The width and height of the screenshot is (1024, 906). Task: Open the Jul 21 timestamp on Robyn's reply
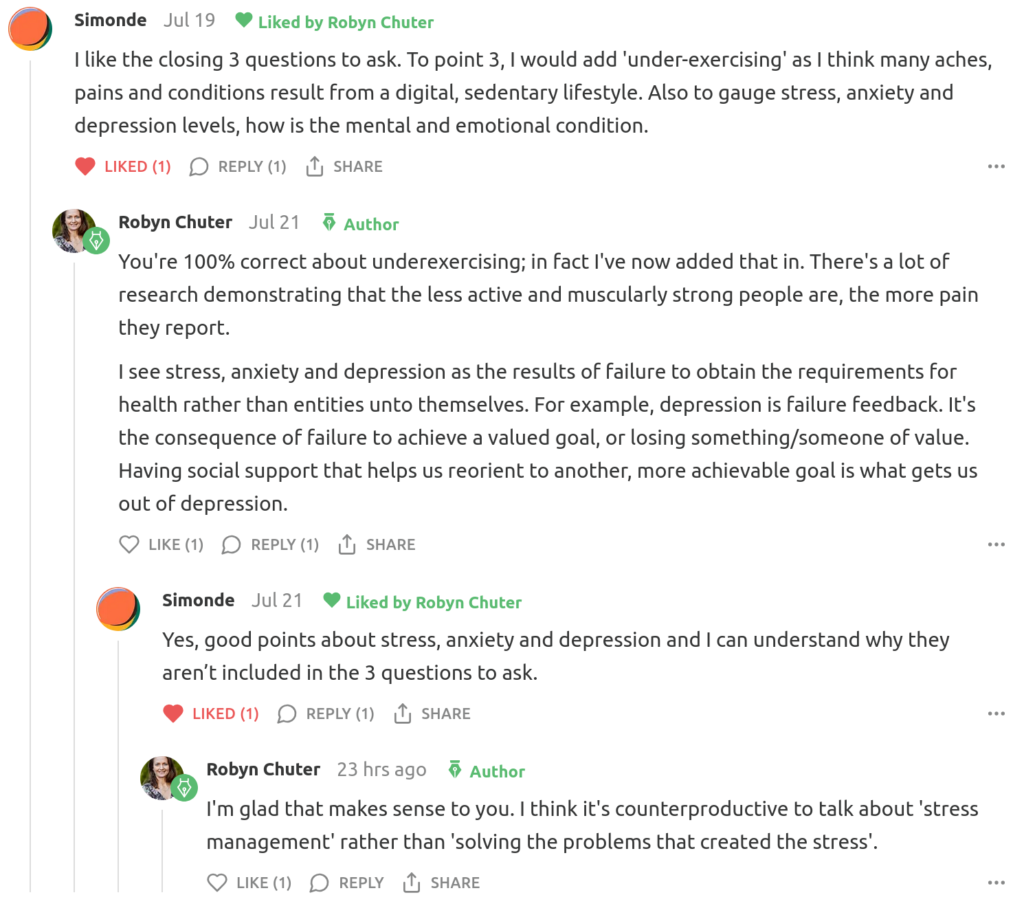point(274,222)
